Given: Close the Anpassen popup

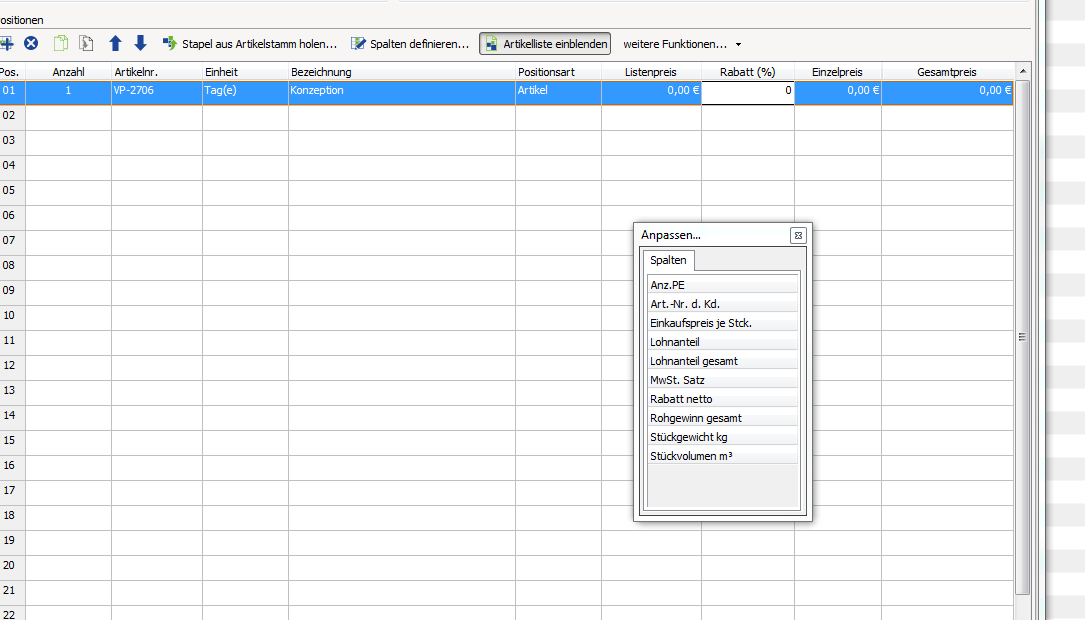Looking at the screenshot, I should [x=798, y=235].
